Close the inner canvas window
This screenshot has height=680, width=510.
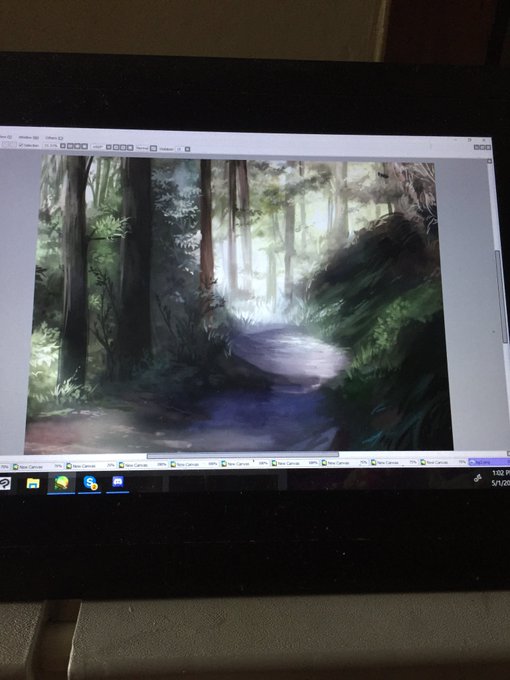(x=488, y=147)
